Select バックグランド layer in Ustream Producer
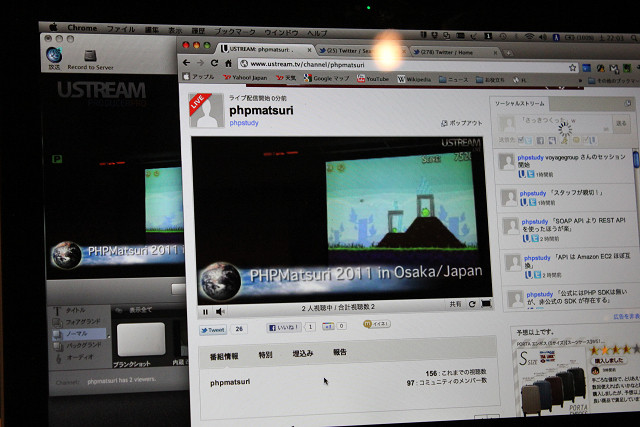Screen dimensions: 640x427 77,346
